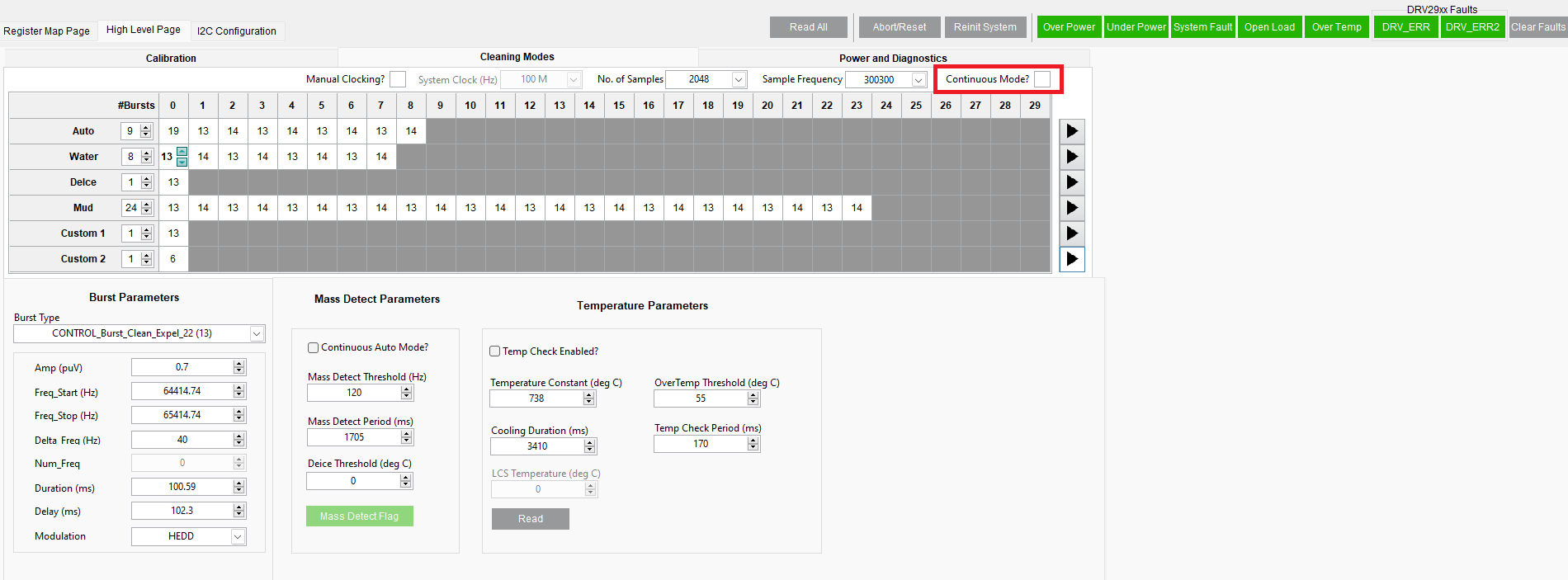Click the Clear Faults button
This screenshot has width=1568, height=580.
click(x=1537, y=27)
